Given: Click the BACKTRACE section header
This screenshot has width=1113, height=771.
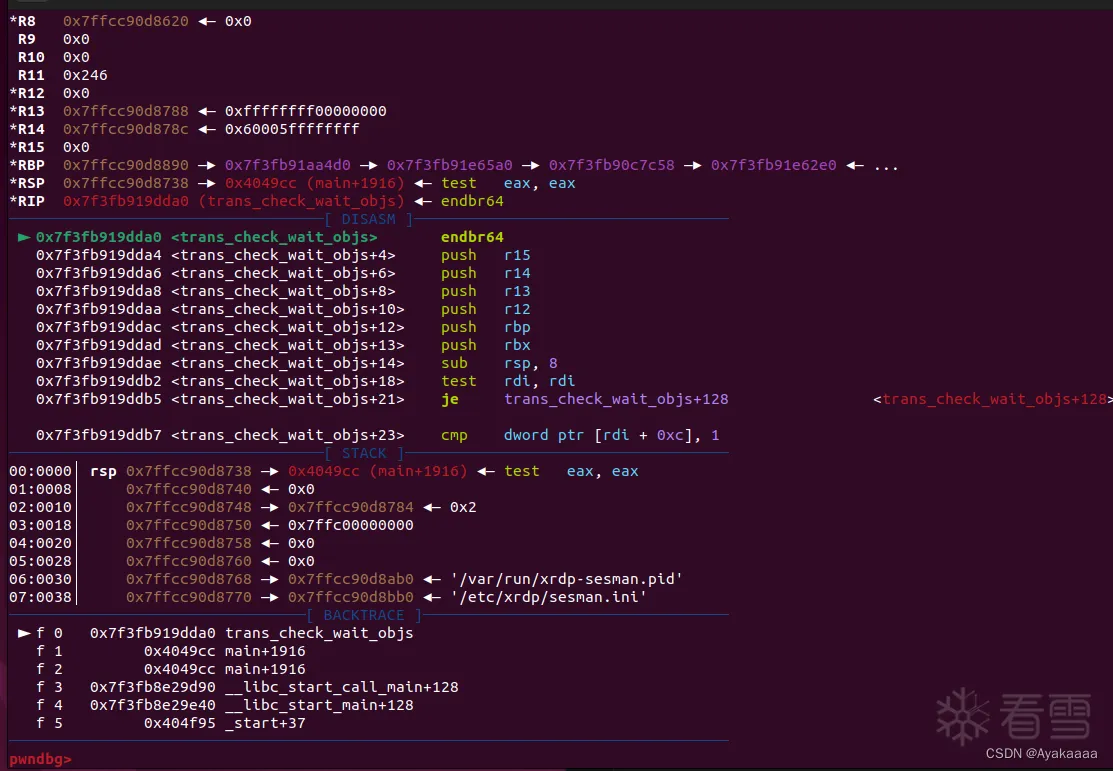Looking at the screenshot, I should 364,615.
